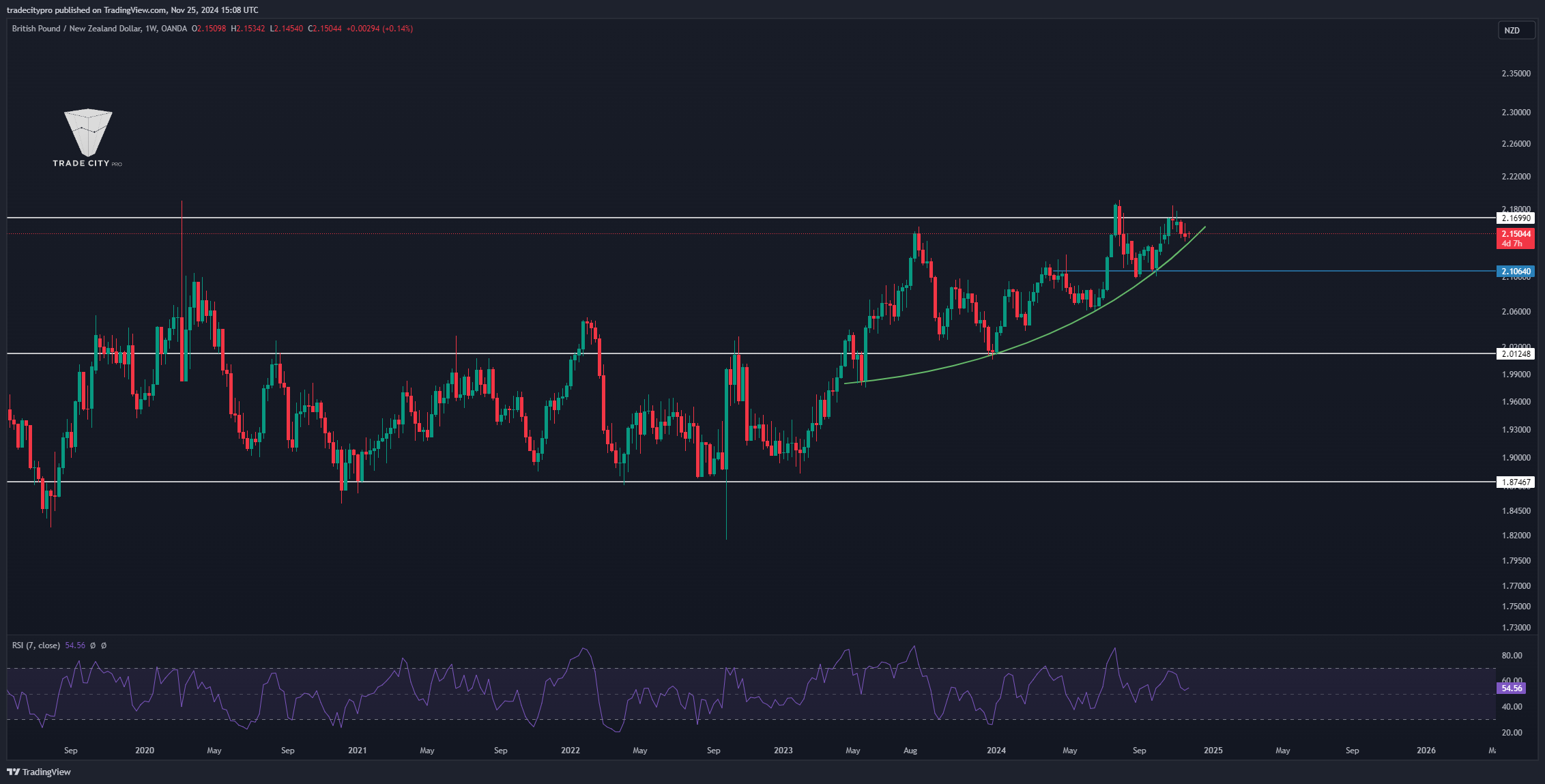Screen dimensions: 1545x784
Task: Open the TradingView logo link
Action: point(39,772)
